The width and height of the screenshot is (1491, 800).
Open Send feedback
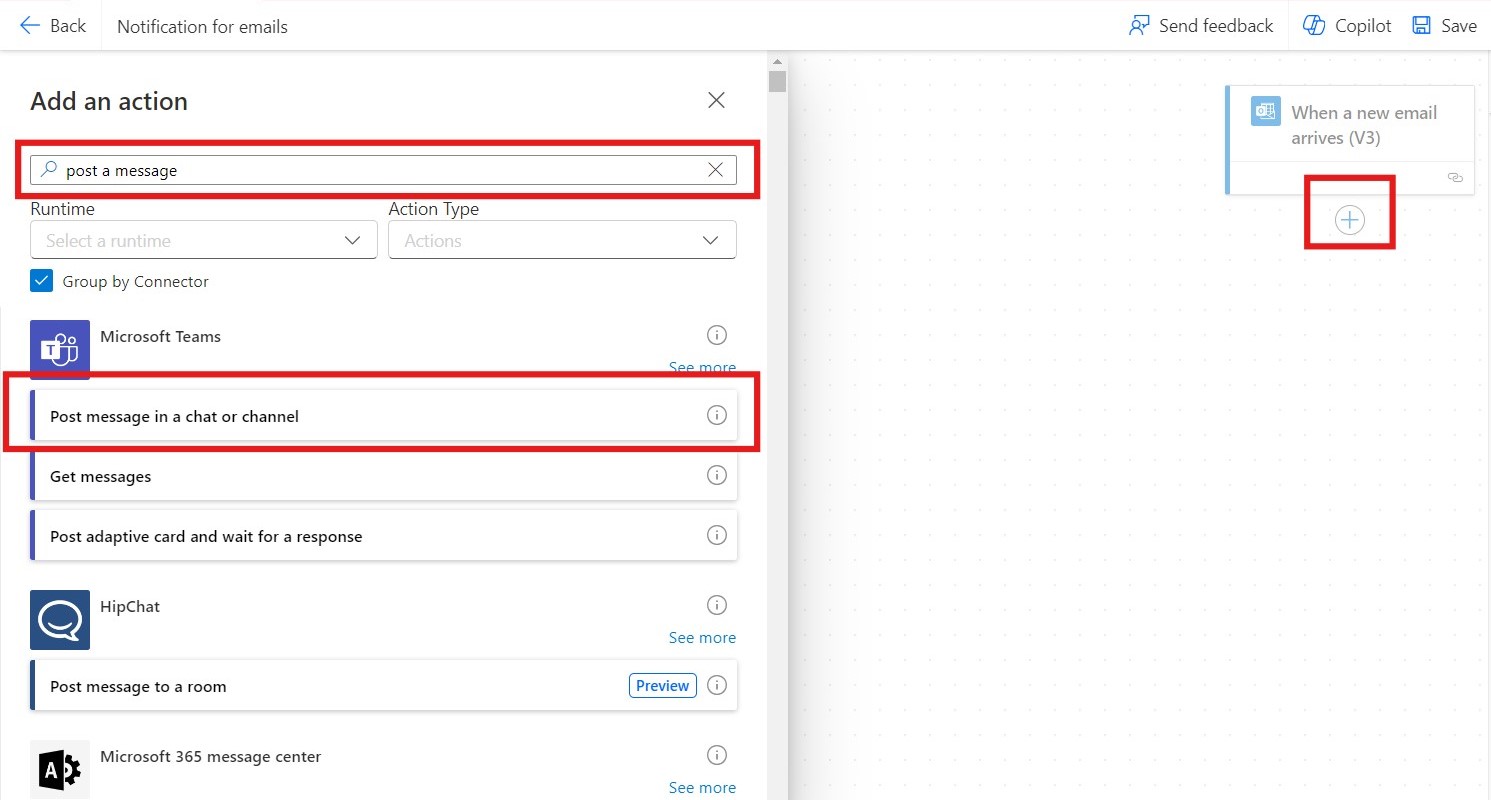click(1200, 26)
